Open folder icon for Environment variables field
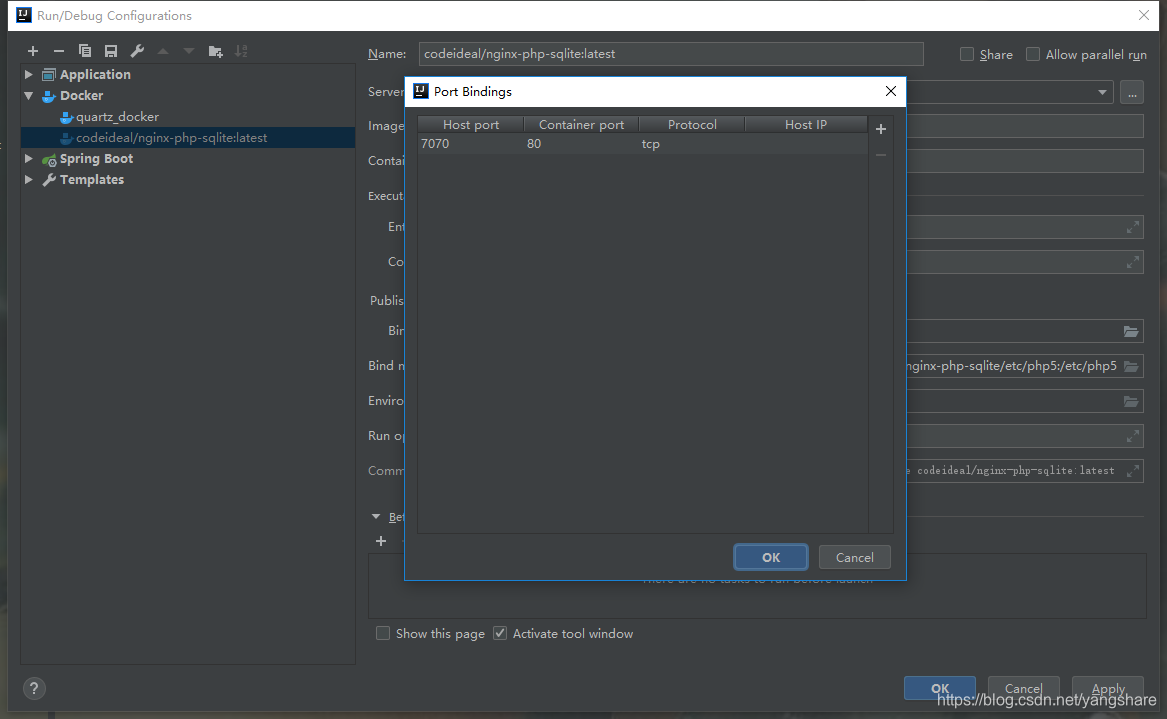This screenshot has height=719, width=1167. (1131, 401)
